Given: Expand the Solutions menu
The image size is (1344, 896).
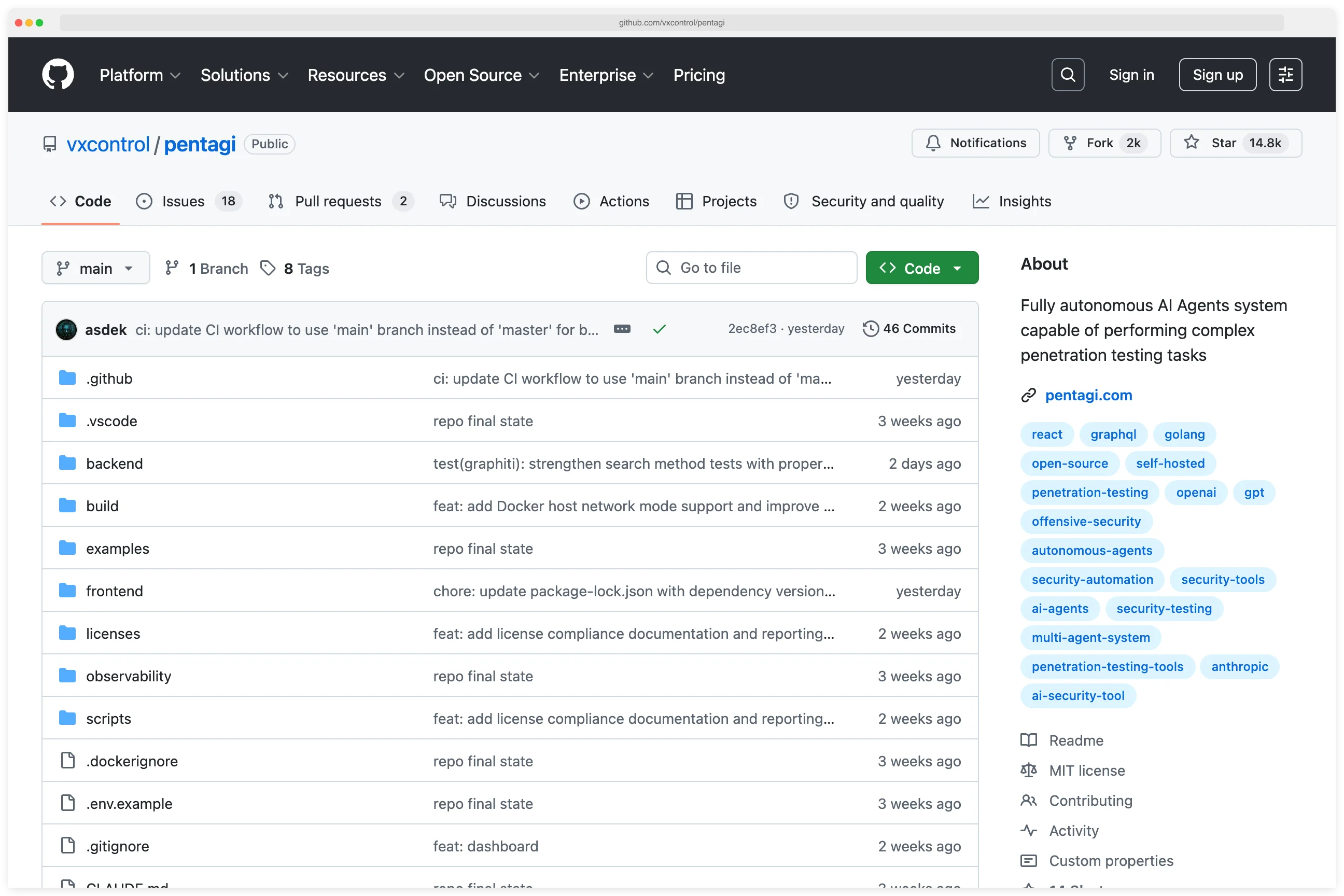Looking at the screenshot, I should coord(244,75).
